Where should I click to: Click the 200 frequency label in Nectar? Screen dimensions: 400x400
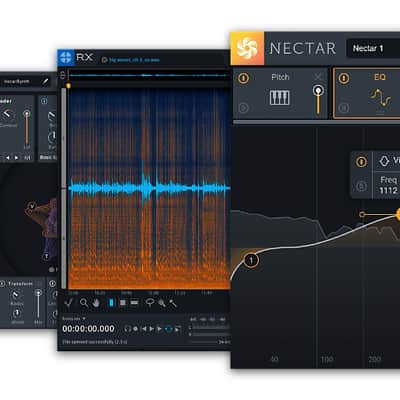[x=375, y=359]
